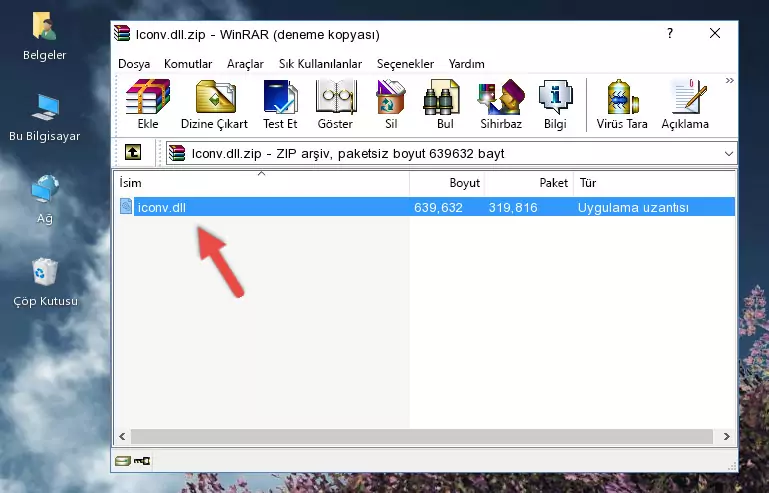Sort by the İsim column header

(262, 183)
